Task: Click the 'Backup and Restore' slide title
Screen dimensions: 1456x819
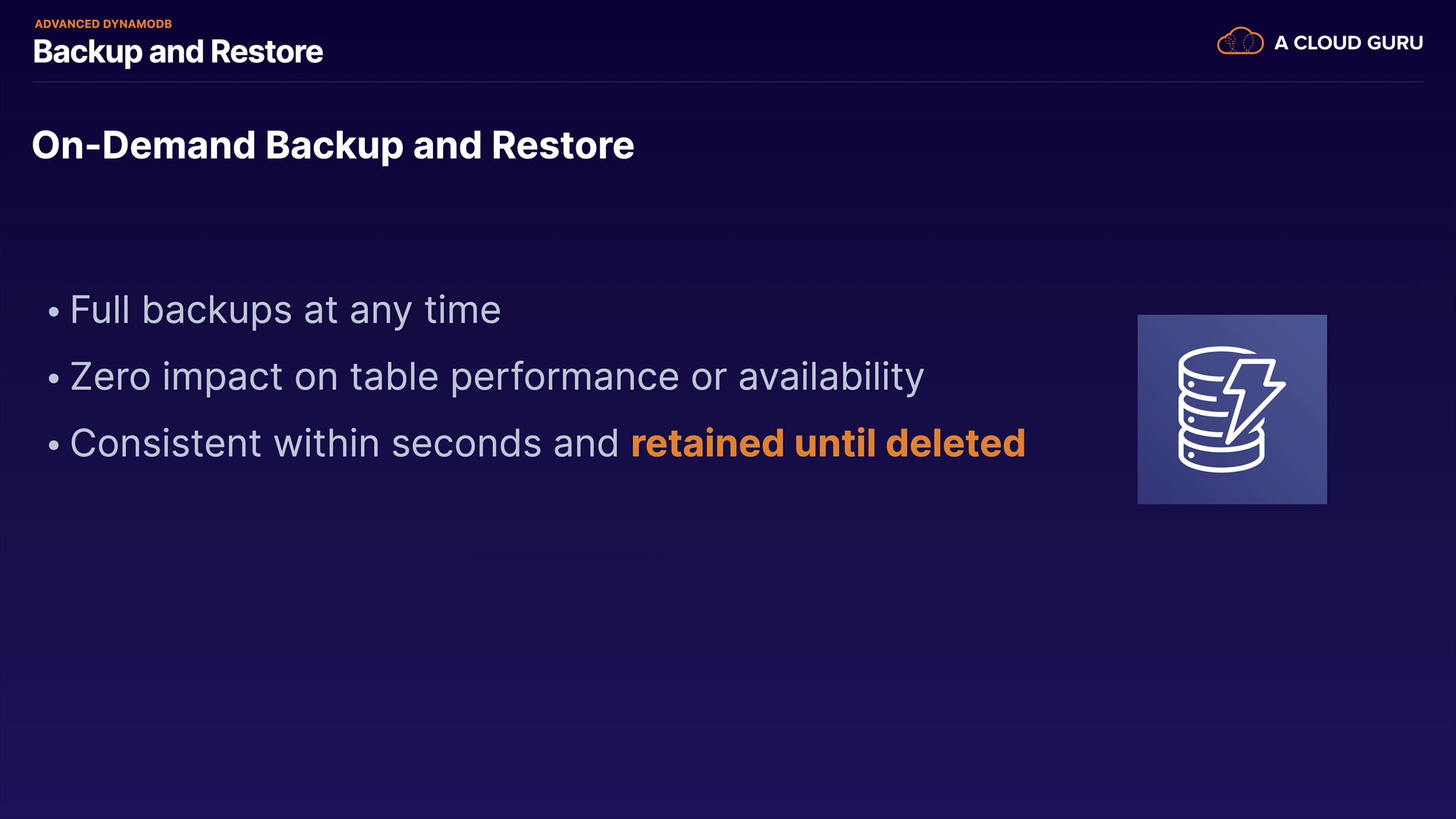Action: coord(178,52)
